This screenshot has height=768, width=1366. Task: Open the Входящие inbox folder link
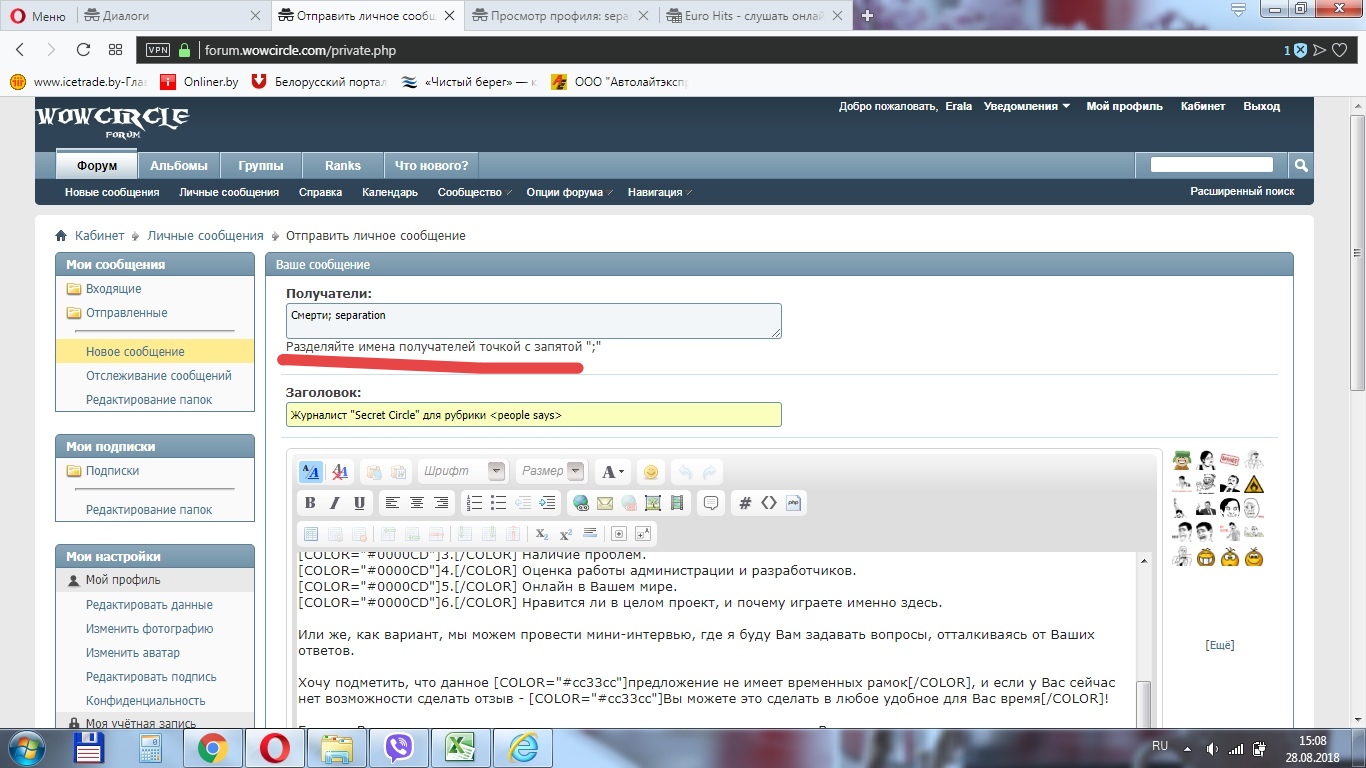(113, 289)
